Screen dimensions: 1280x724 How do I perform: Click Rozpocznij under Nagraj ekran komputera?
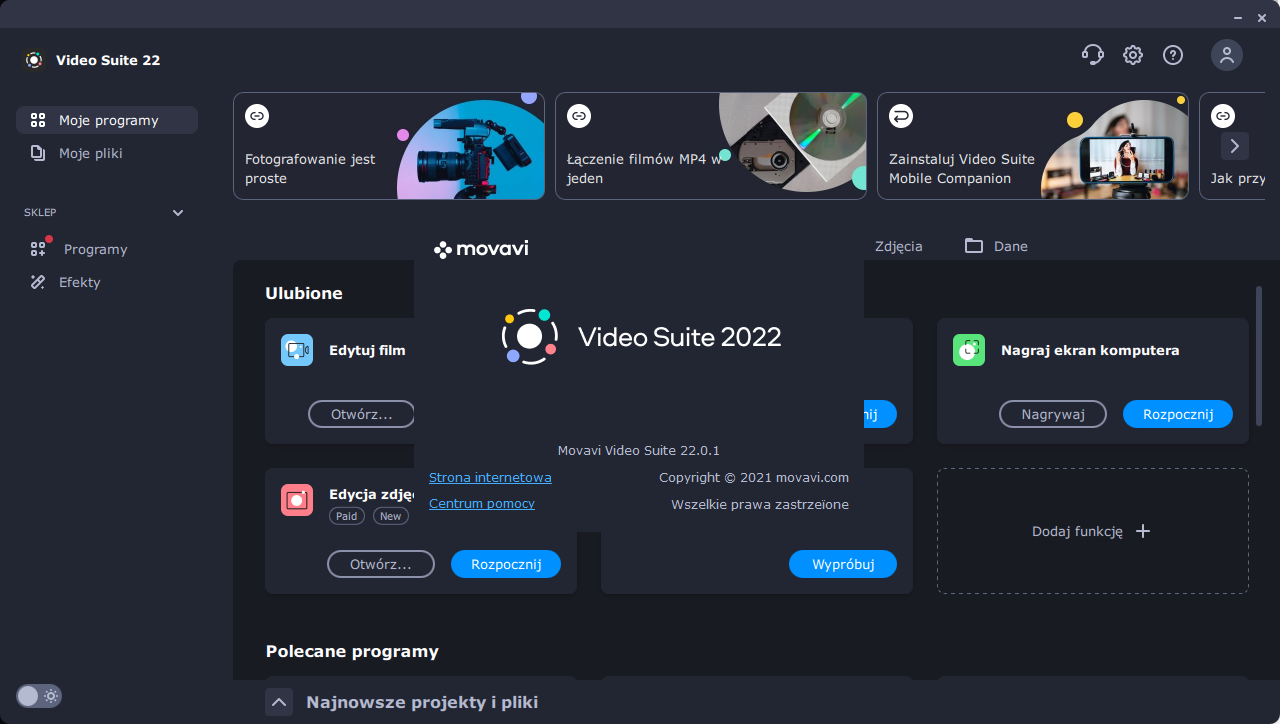pos(1178,414)
